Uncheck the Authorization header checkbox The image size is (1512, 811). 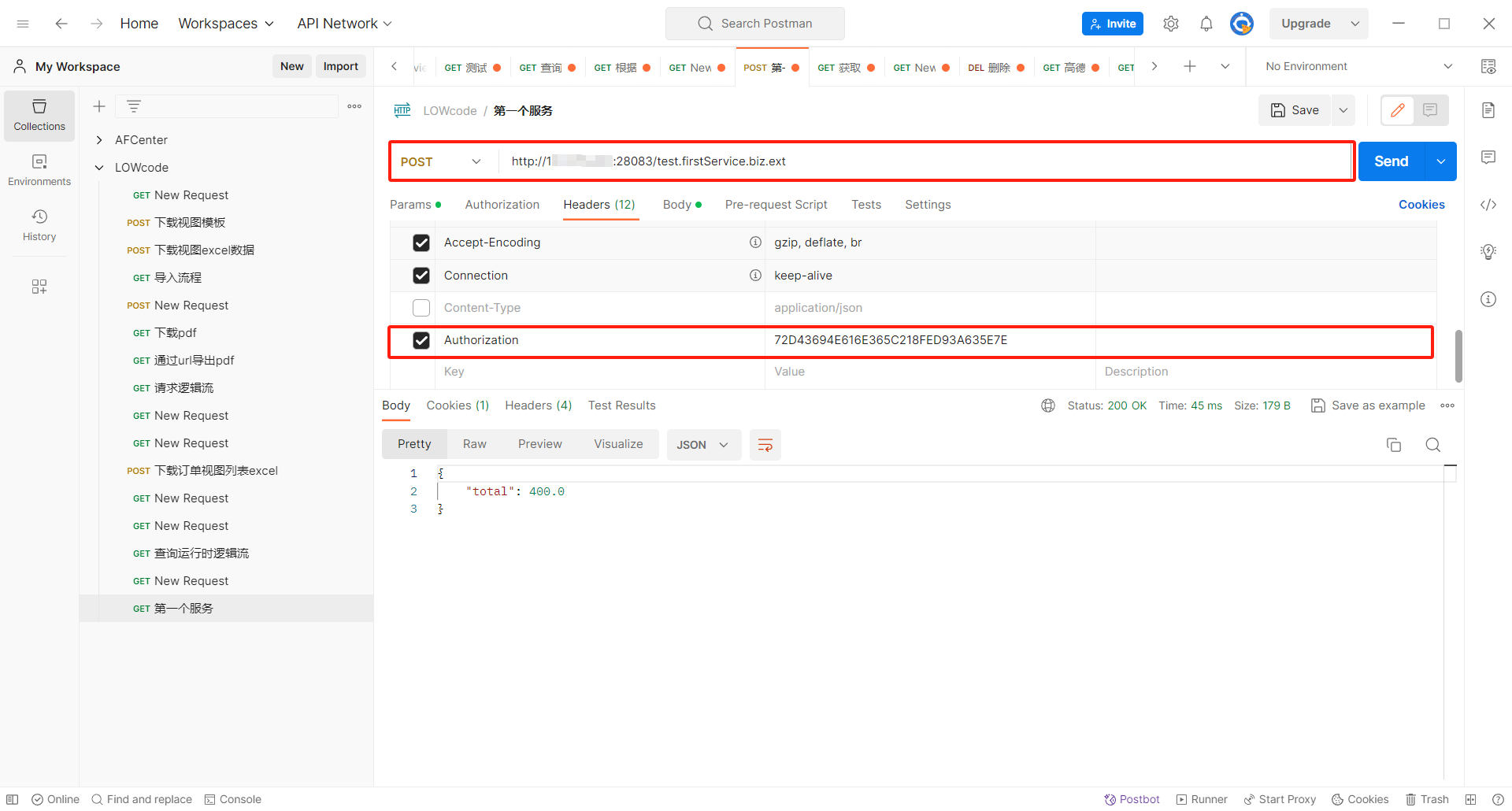coord(421,340)
